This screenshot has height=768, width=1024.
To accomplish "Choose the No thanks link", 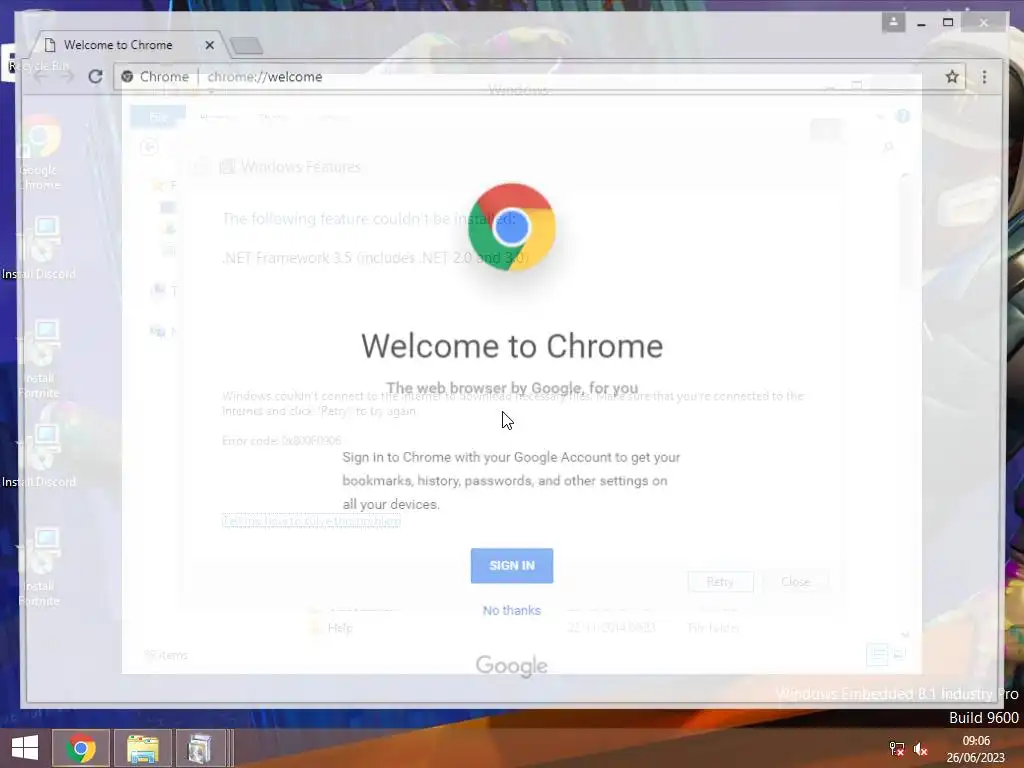I will [x=511, y=611].
